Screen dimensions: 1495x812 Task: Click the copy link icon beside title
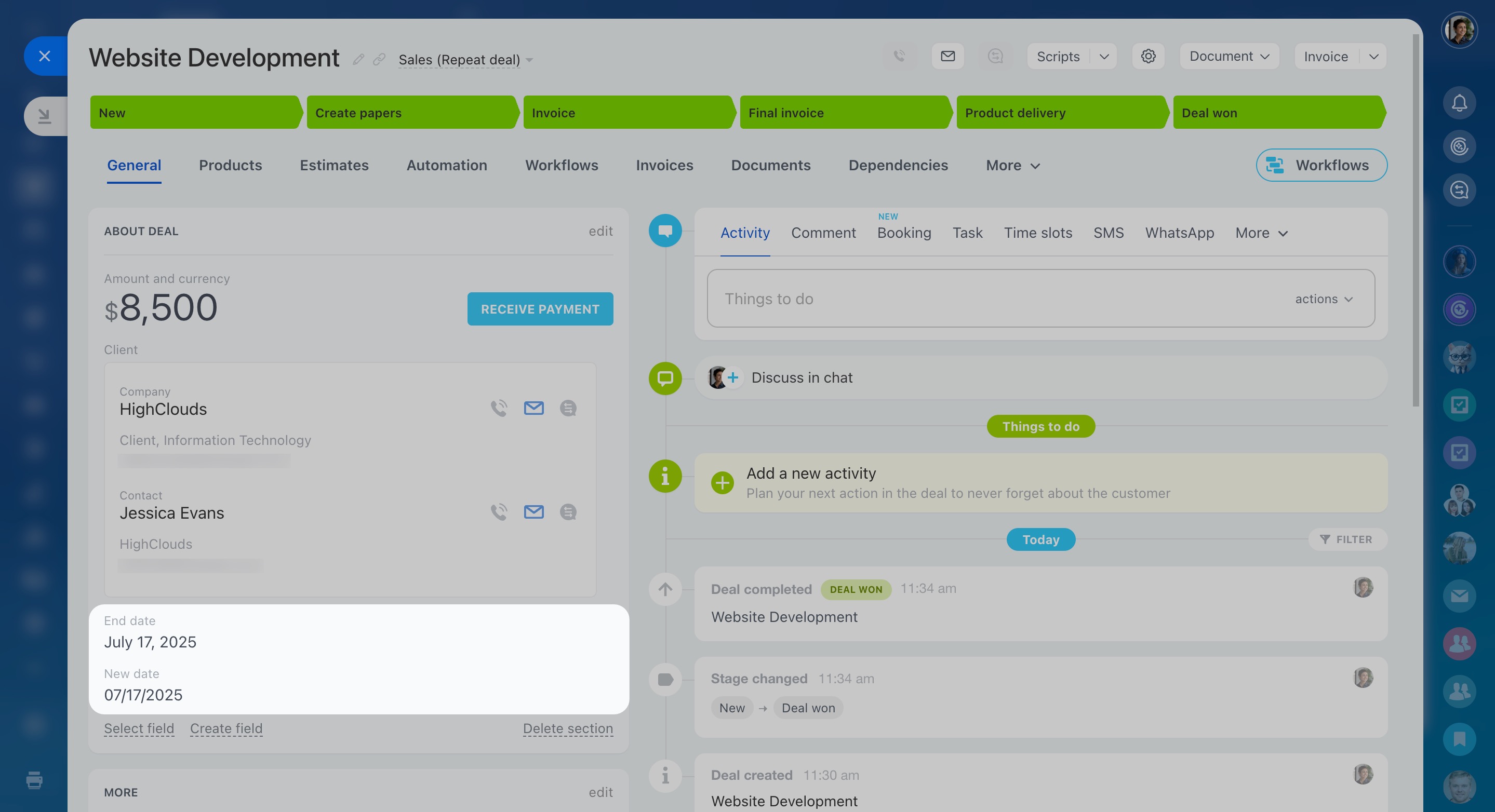379,59
